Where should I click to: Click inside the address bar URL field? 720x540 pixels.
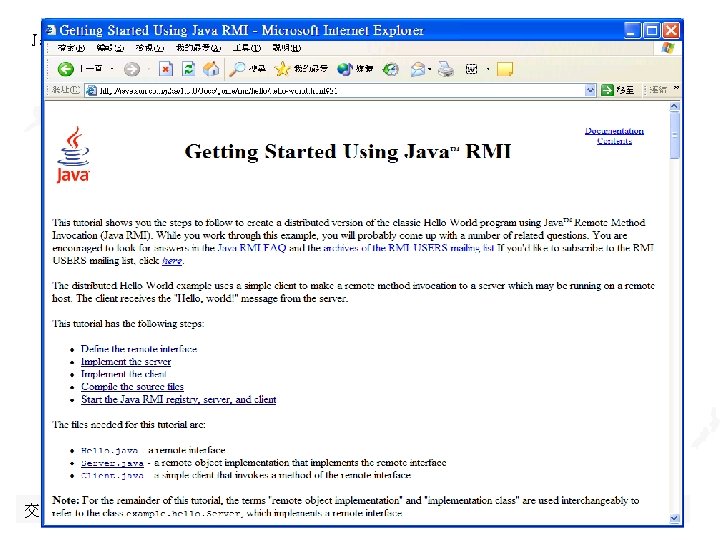(341, 90)
